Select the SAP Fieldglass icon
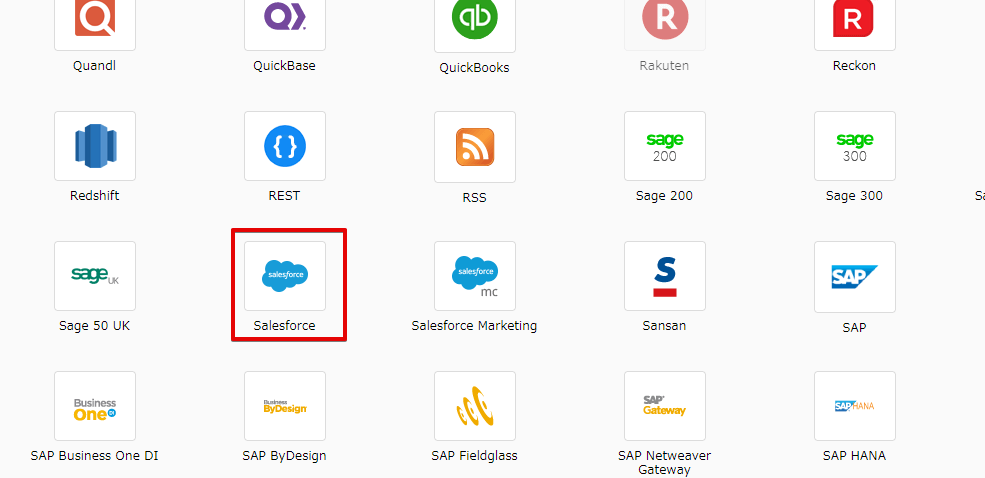Screen dimensions: 985x478 [475, 406]
